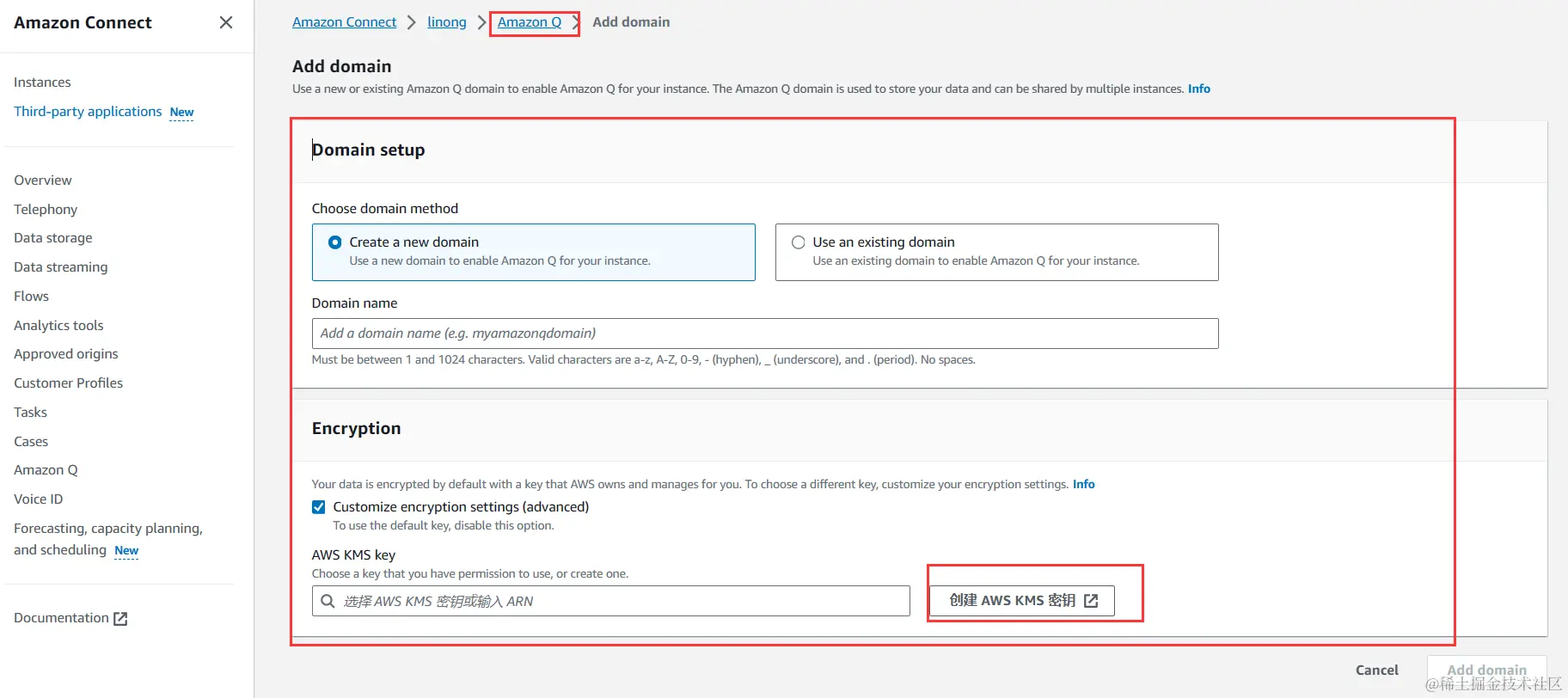Open the 创建 AWS KMS 密钥 button
The width and height of the screenshot is (1568, 698).
[x=1022, y=601]
